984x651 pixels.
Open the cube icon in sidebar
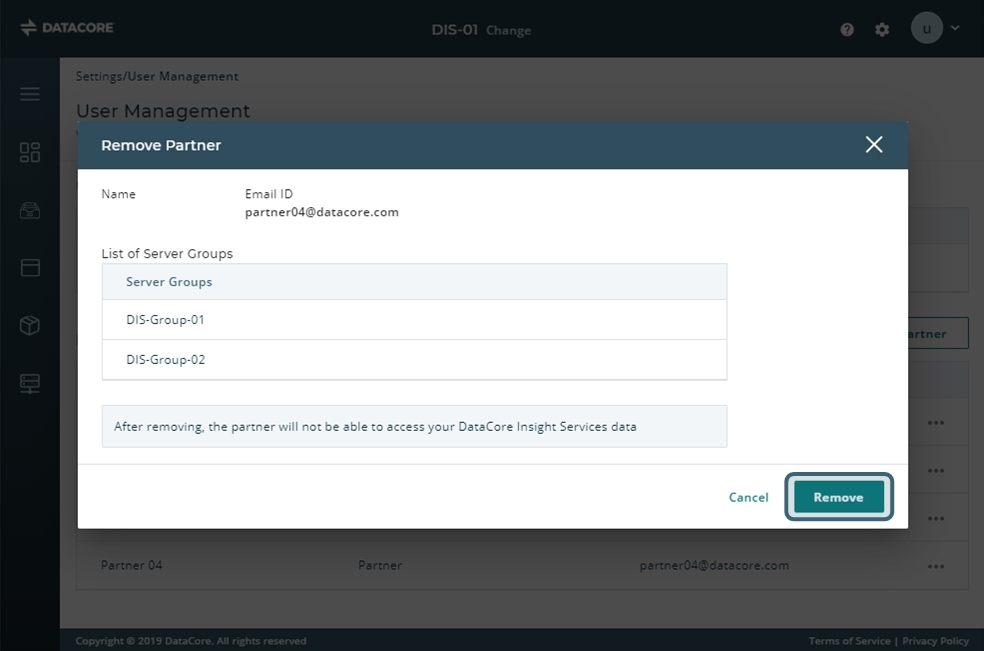[29, 325]
